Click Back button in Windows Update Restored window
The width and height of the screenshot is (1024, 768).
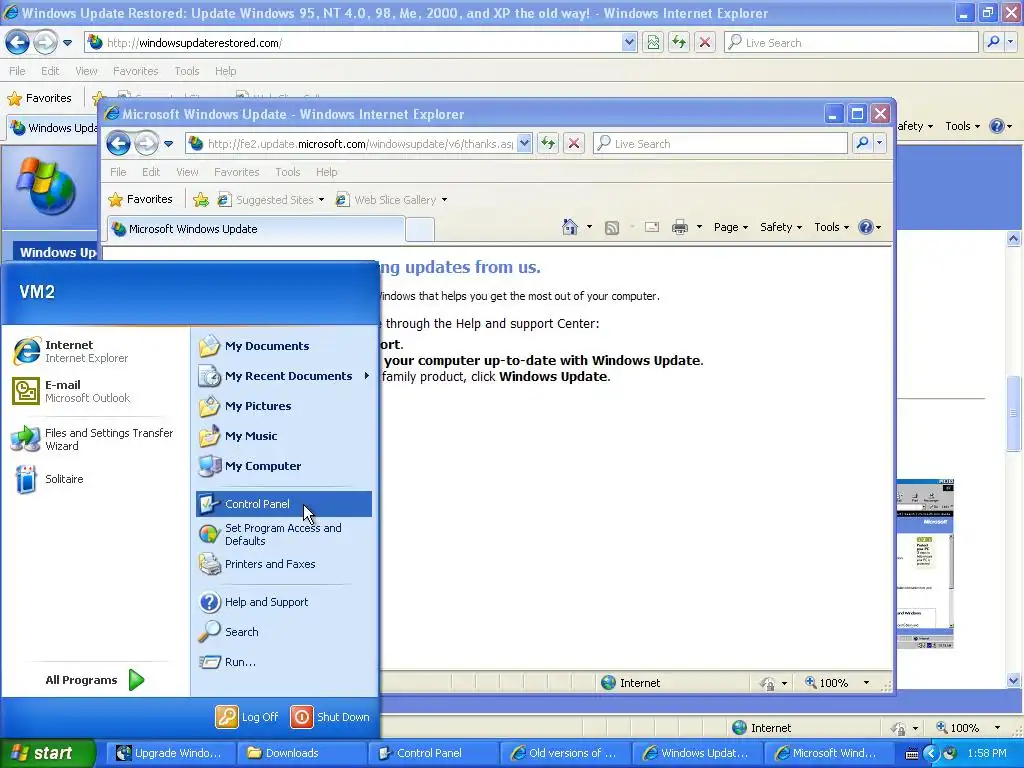click(17, 42)
